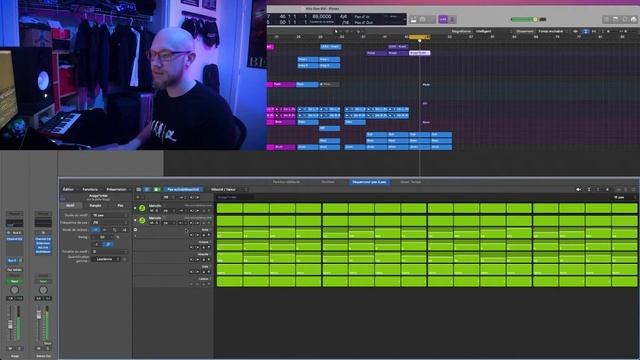Solo the Arpge mixer channel strip
The height and width of the screenshot is (360, 640).
[19, 349]
